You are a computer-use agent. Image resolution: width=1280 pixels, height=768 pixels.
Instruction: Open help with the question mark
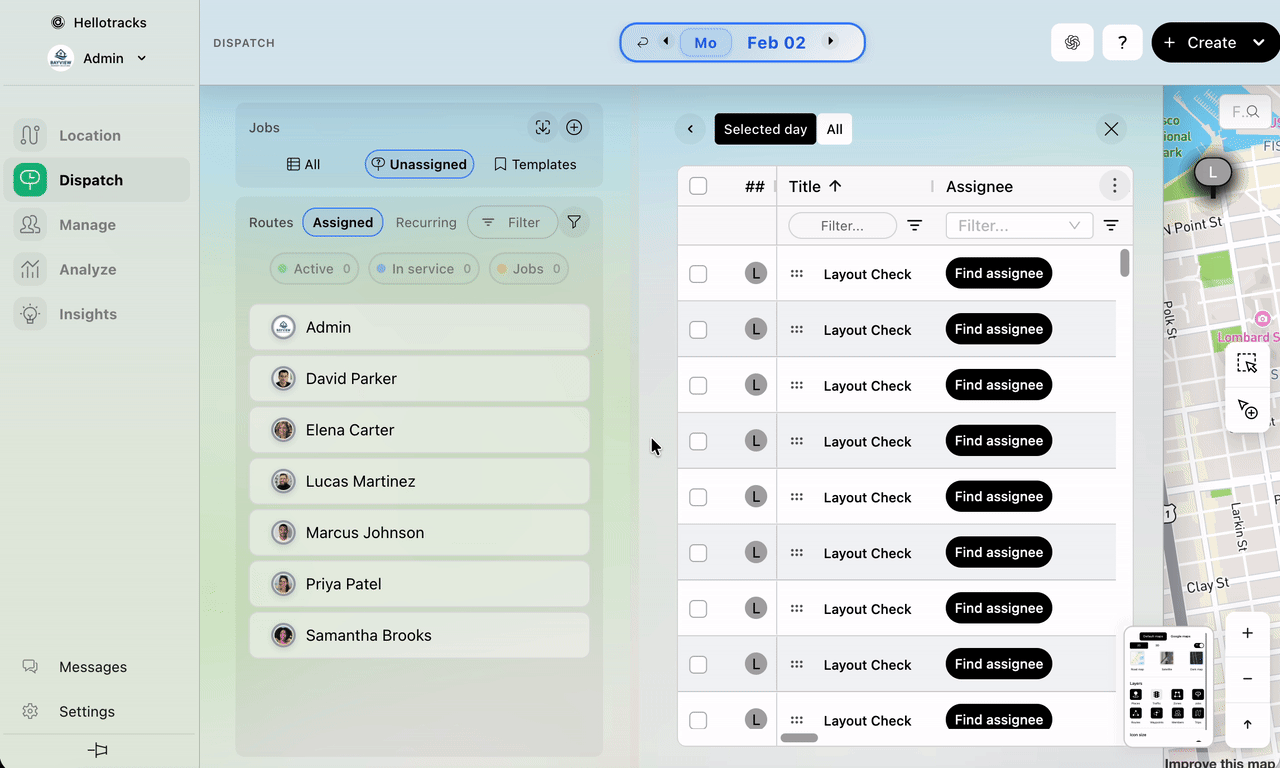point(1122,42)
